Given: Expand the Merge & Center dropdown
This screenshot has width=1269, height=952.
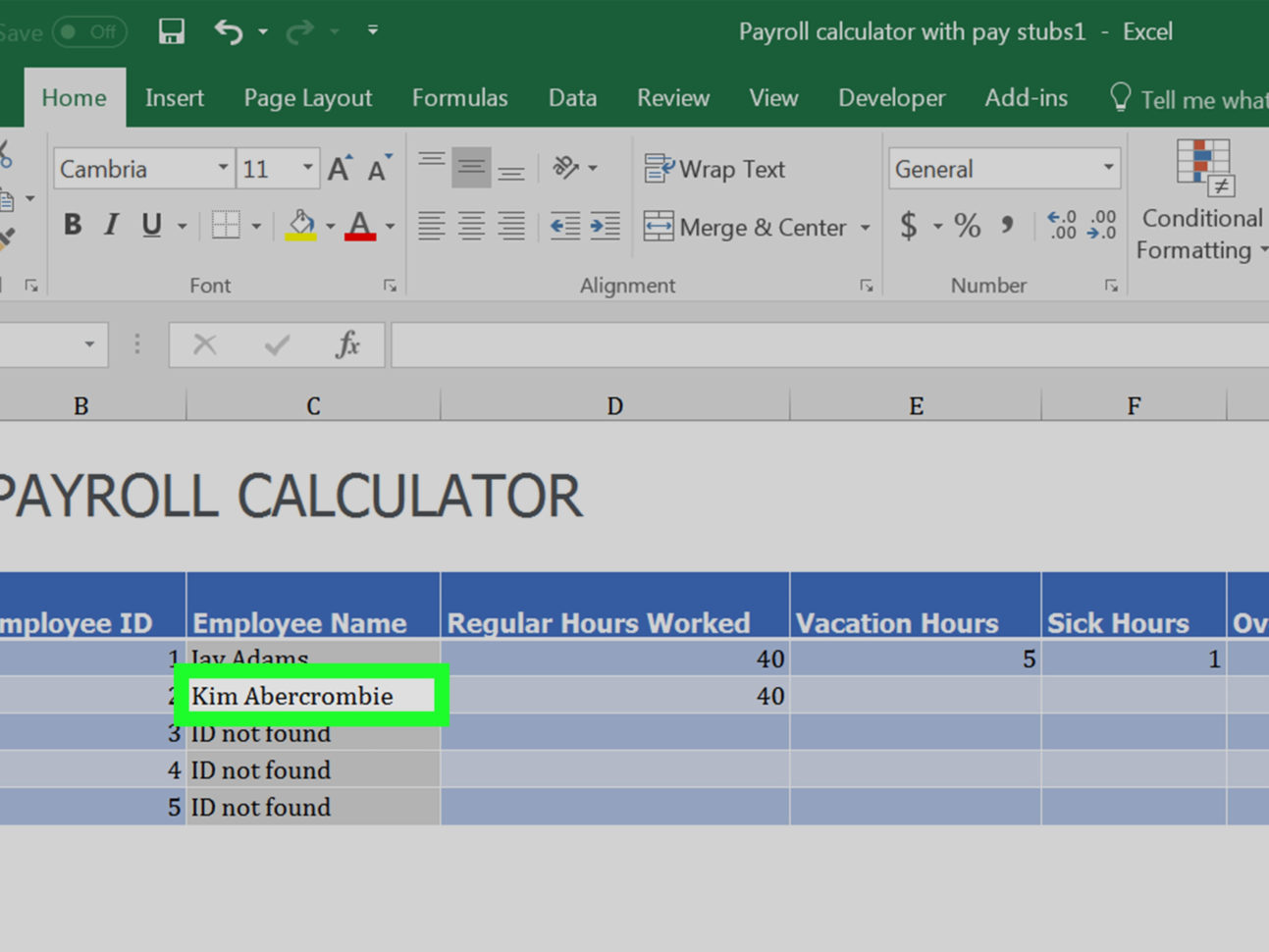Looking at the screenshot, I should [x=865, y=227].
